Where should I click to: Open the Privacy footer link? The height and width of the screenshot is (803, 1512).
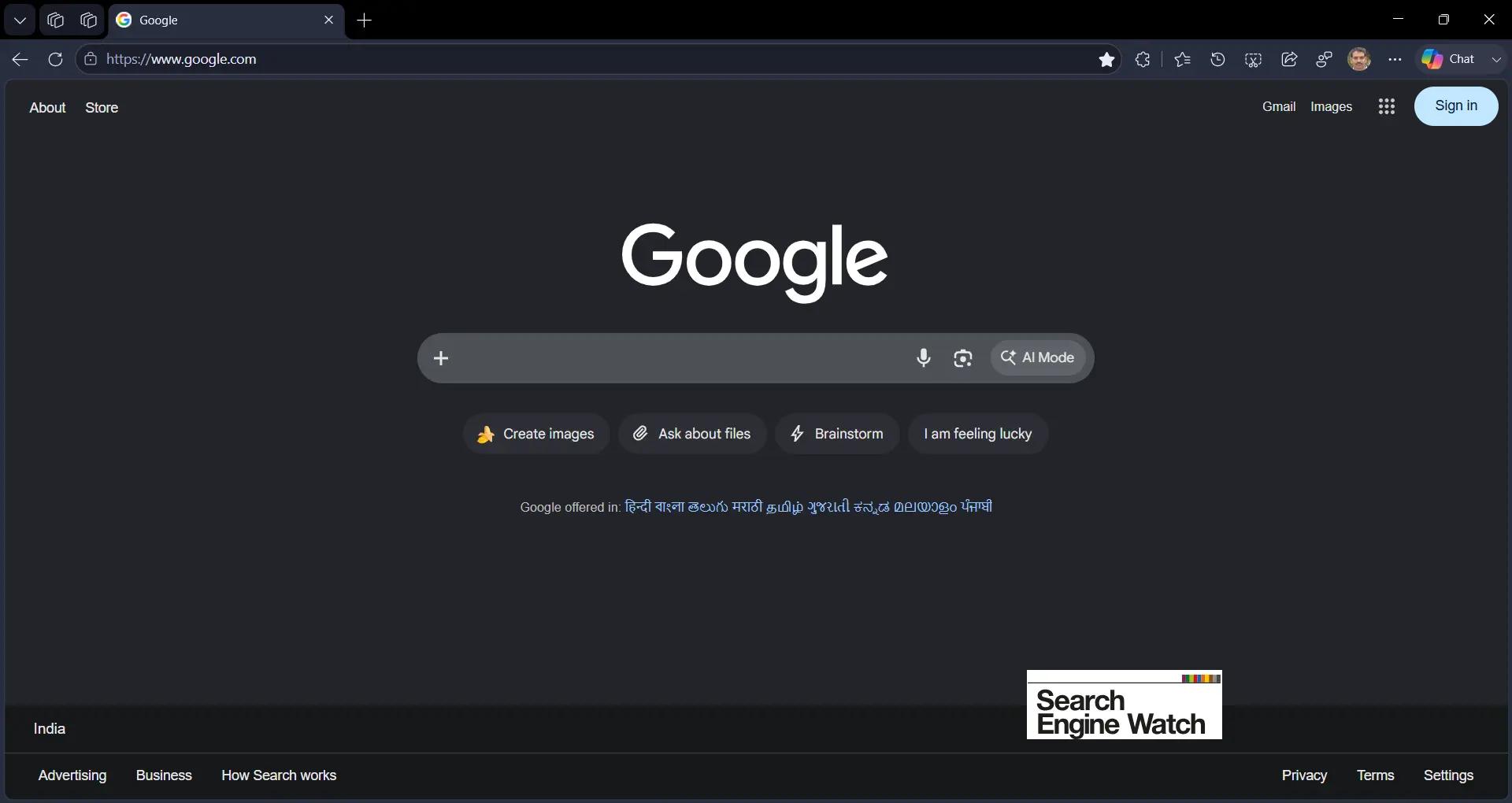[1304, 775]
